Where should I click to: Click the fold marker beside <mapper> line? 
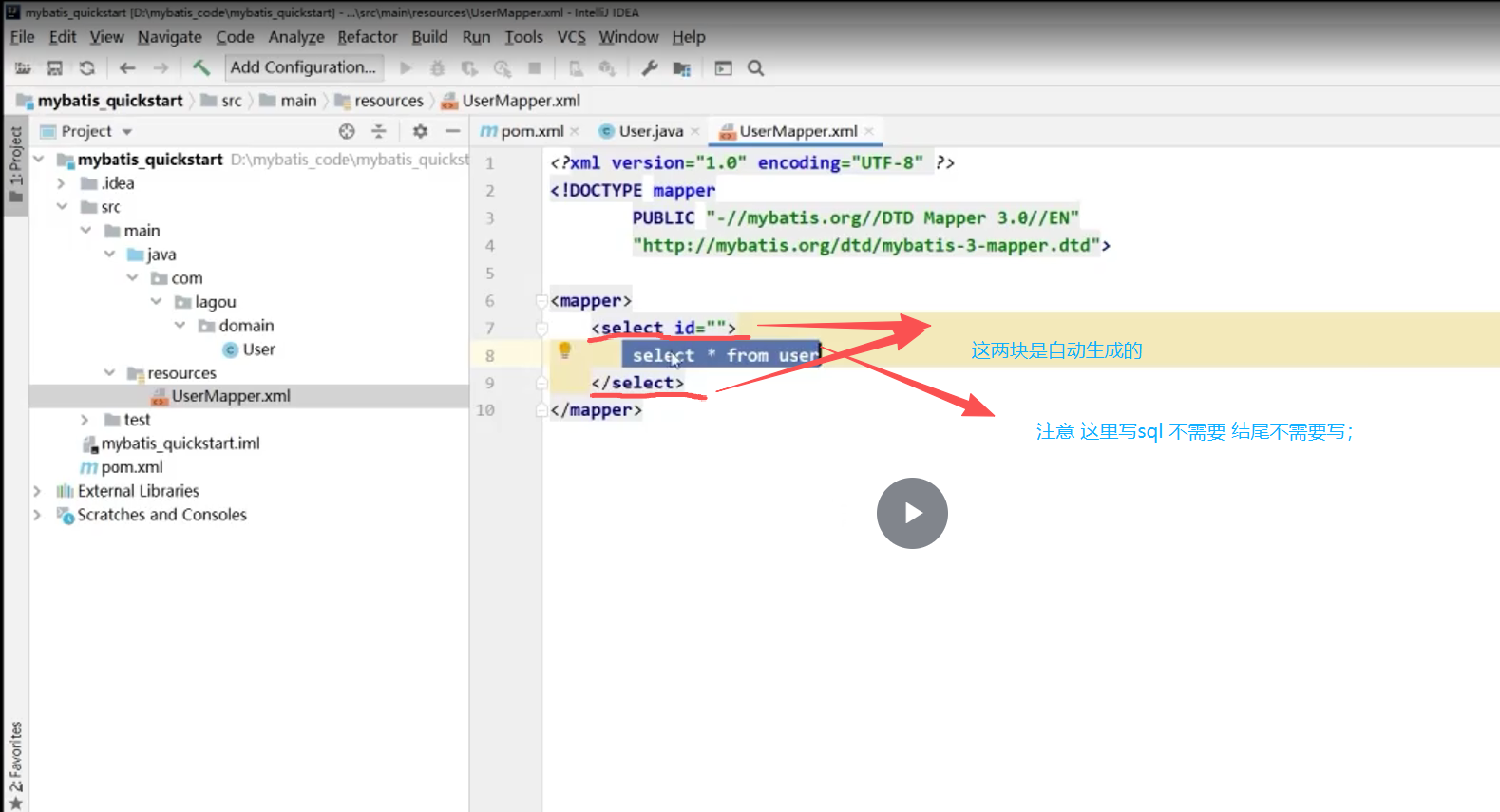coord(542,301)
